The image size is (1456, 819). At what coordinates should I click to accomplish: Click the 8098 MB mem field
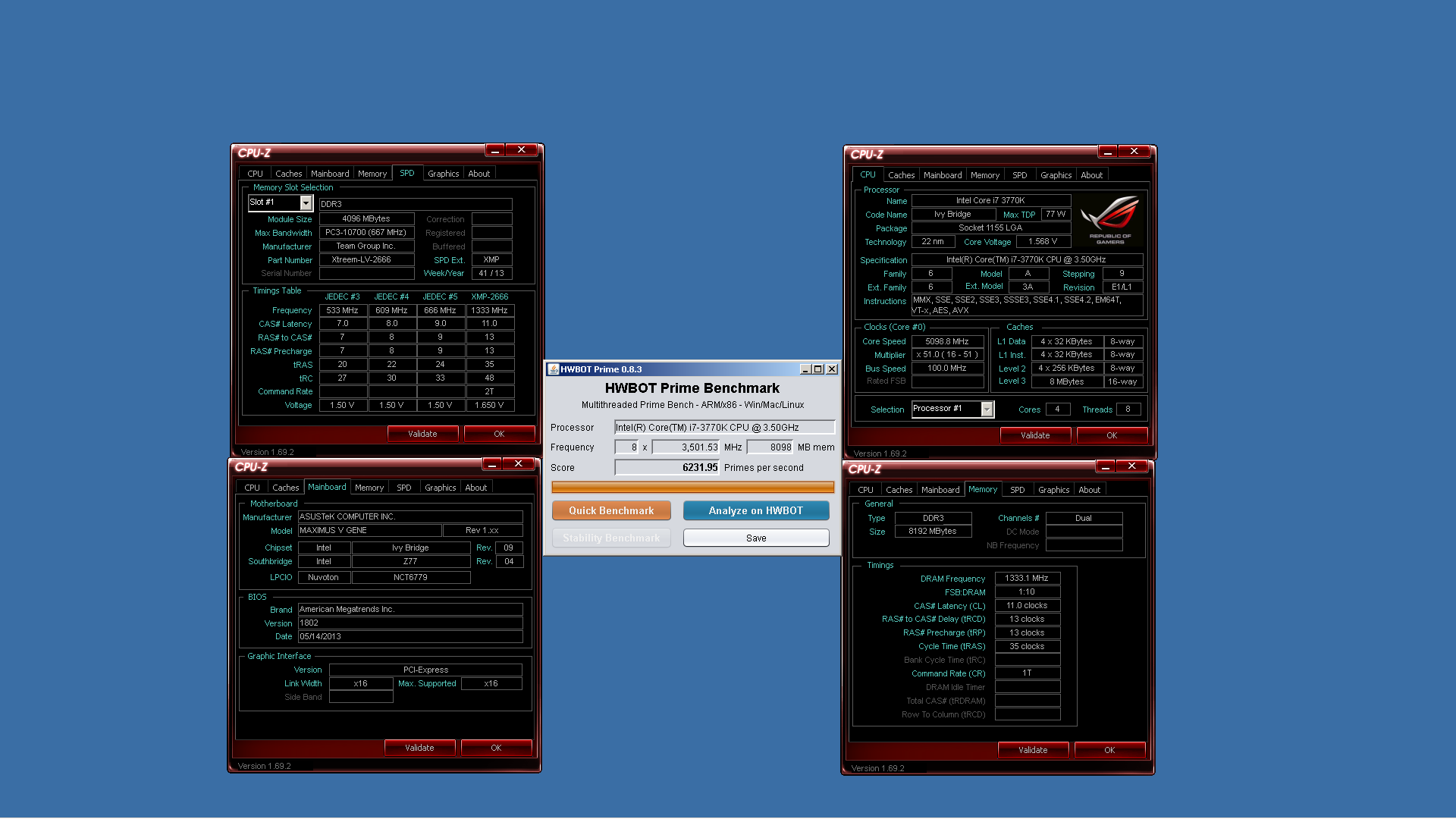(x=770, y=447)
